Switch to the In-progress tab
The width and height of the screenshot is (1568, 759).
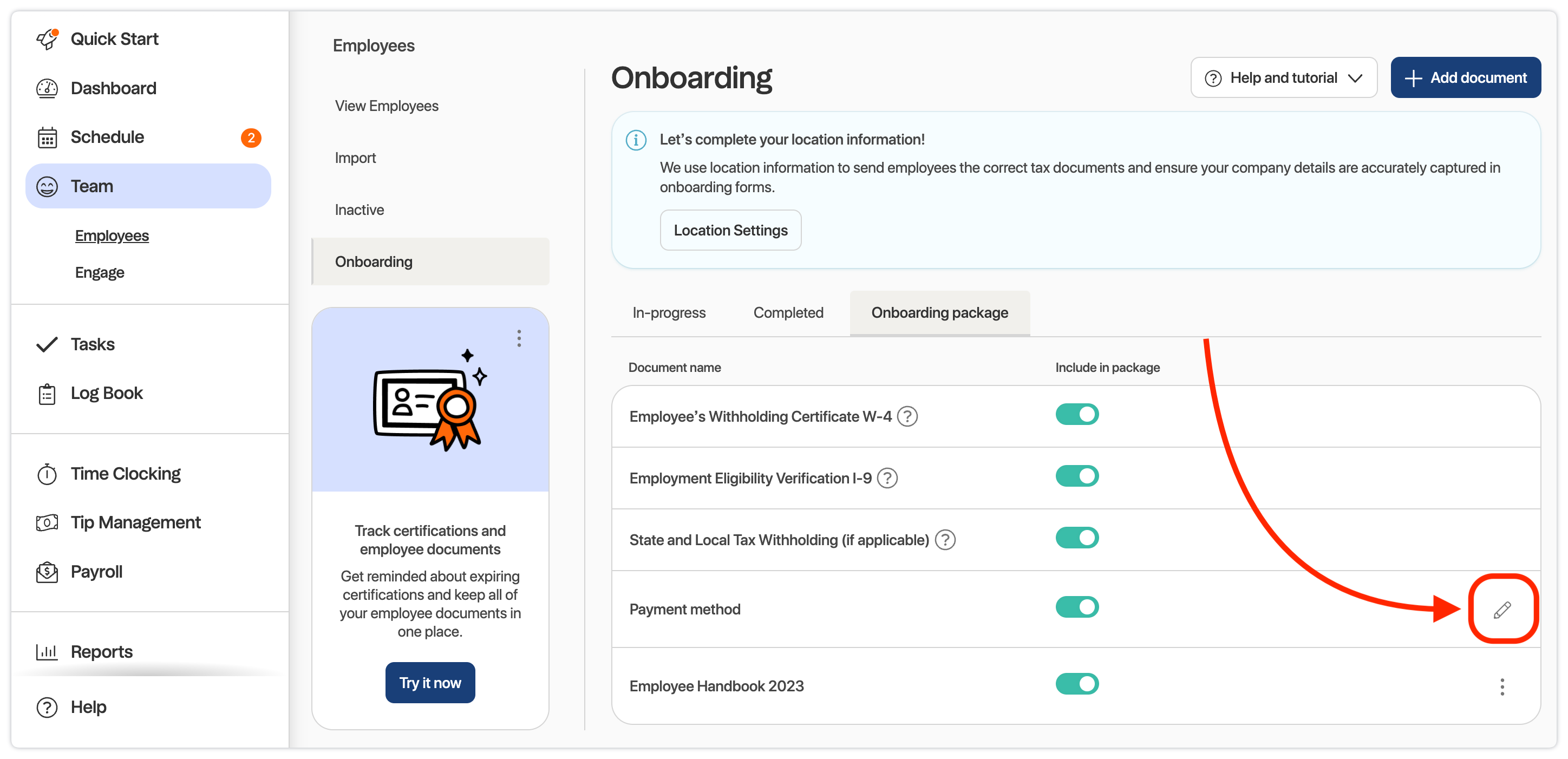coord(668,313)
